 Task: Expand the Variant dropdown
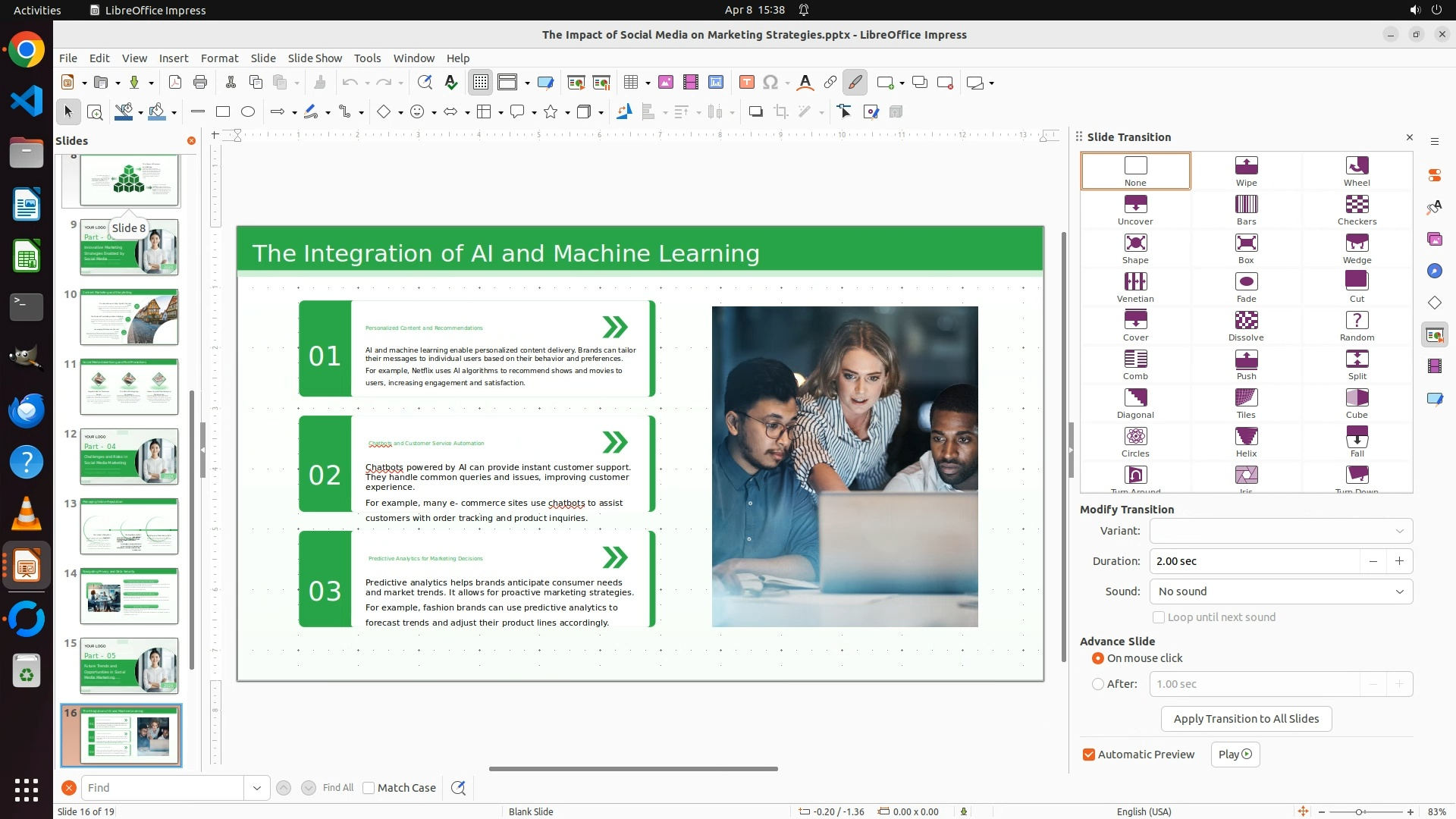[1399, 531]
